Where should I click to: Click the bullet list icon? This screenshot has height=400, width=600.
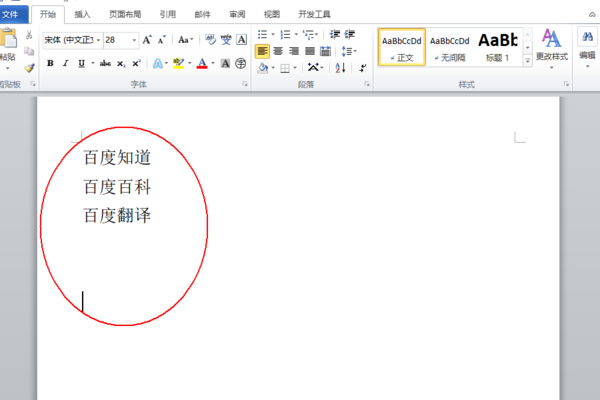pos(262,34)
